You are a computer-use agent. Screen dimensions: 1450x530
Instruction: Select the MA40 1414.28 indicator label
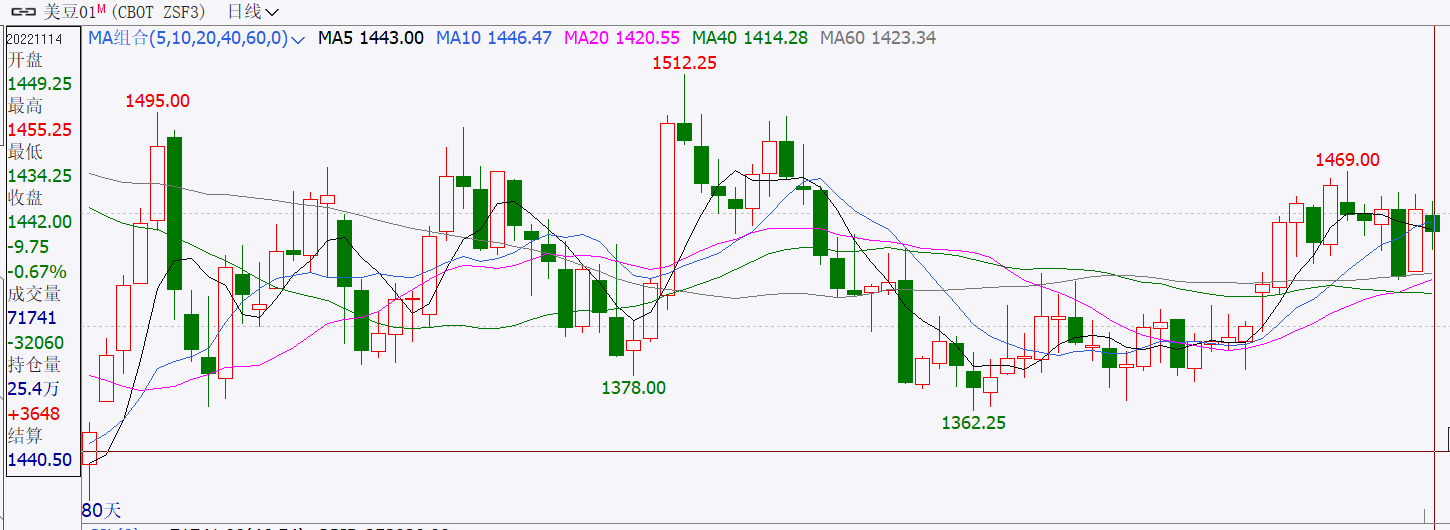point(750,38)
